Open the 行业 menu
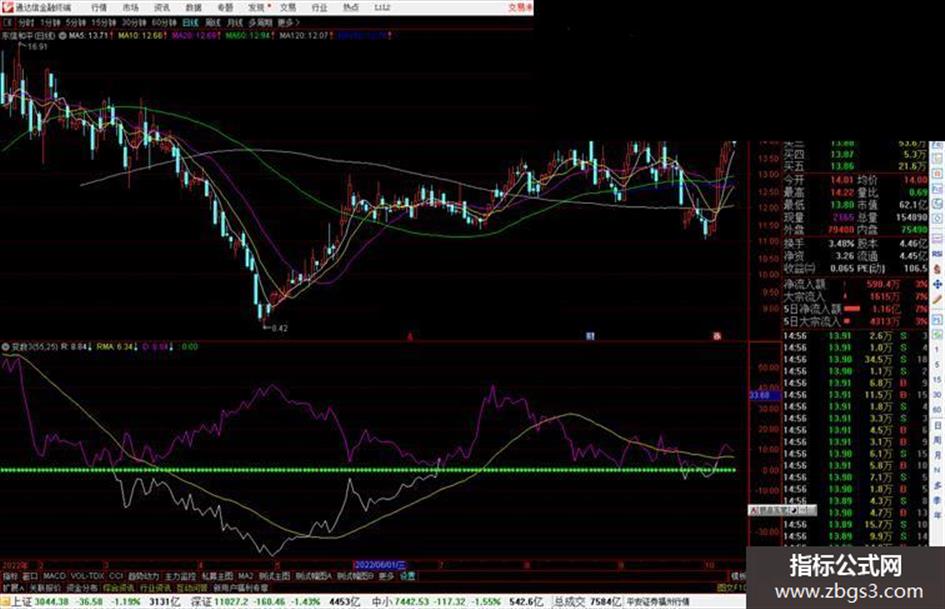This screenshot has height=609, width=945. click(319, 7)
